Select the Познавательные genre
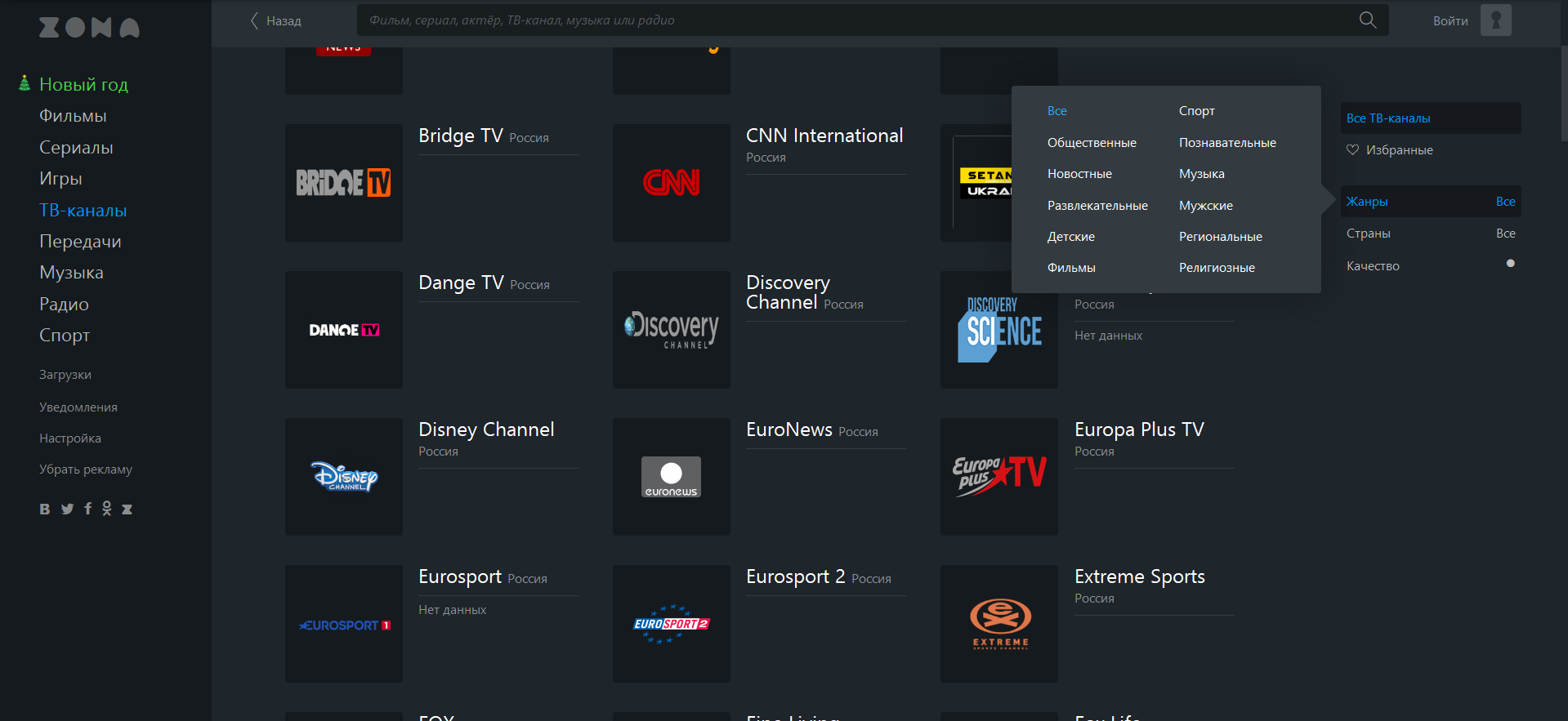1568x721 pixels. tap(1227, 143)
